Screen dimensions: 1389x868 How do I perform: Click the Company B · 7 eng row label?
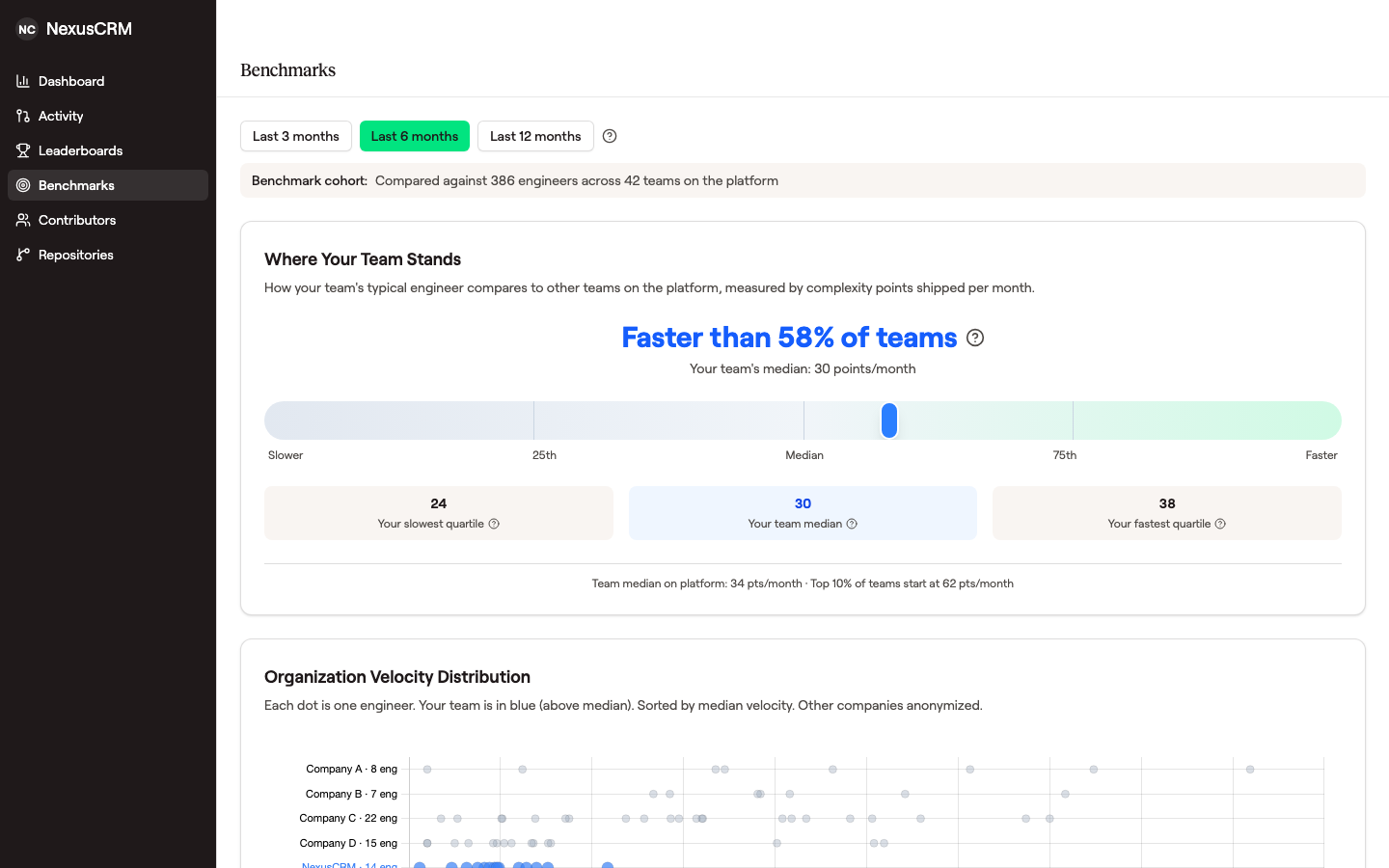(351, 794)
